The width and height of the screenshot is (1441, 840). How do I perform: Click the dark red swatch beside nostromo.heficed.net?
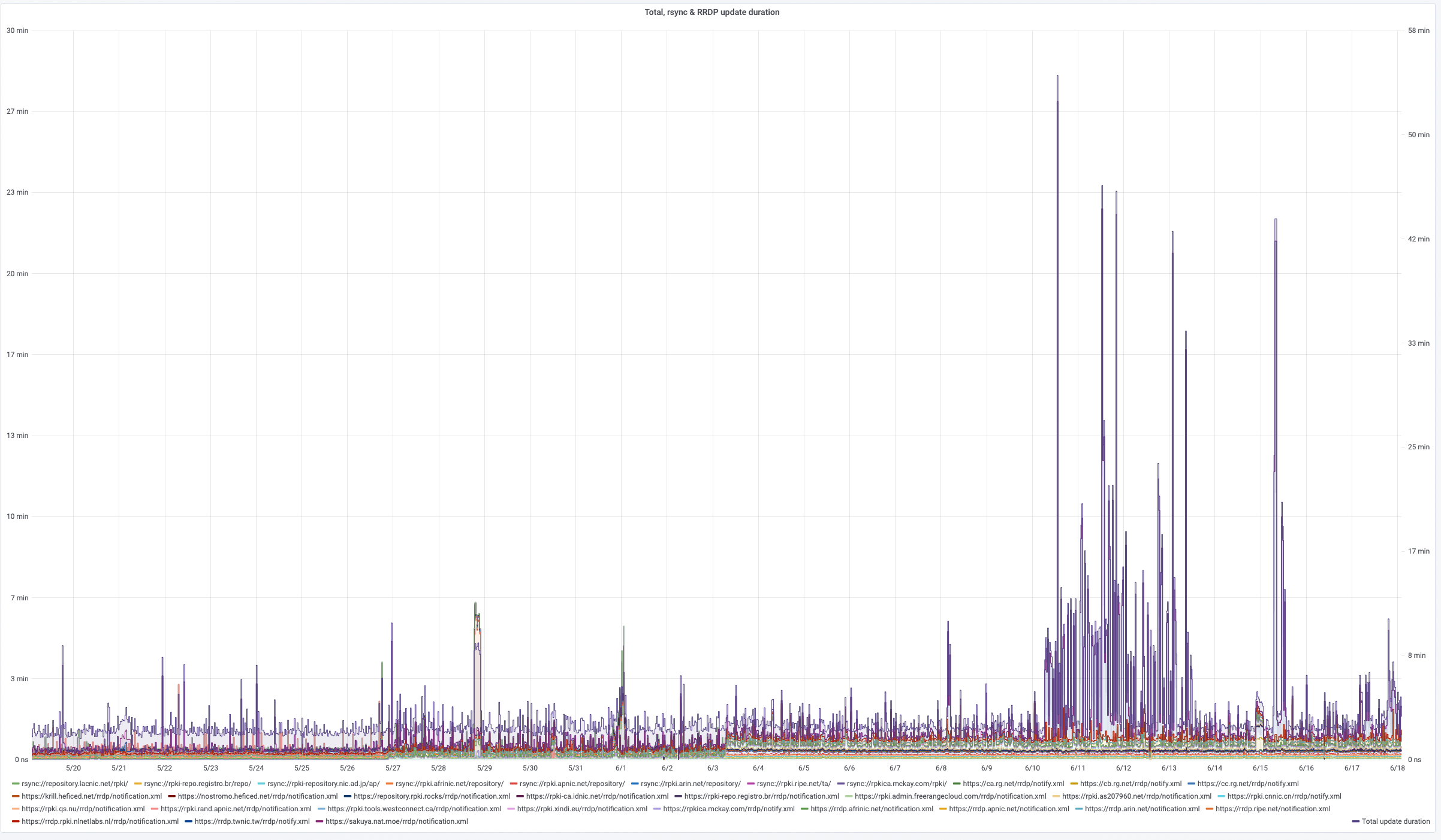tap(172, 796)
